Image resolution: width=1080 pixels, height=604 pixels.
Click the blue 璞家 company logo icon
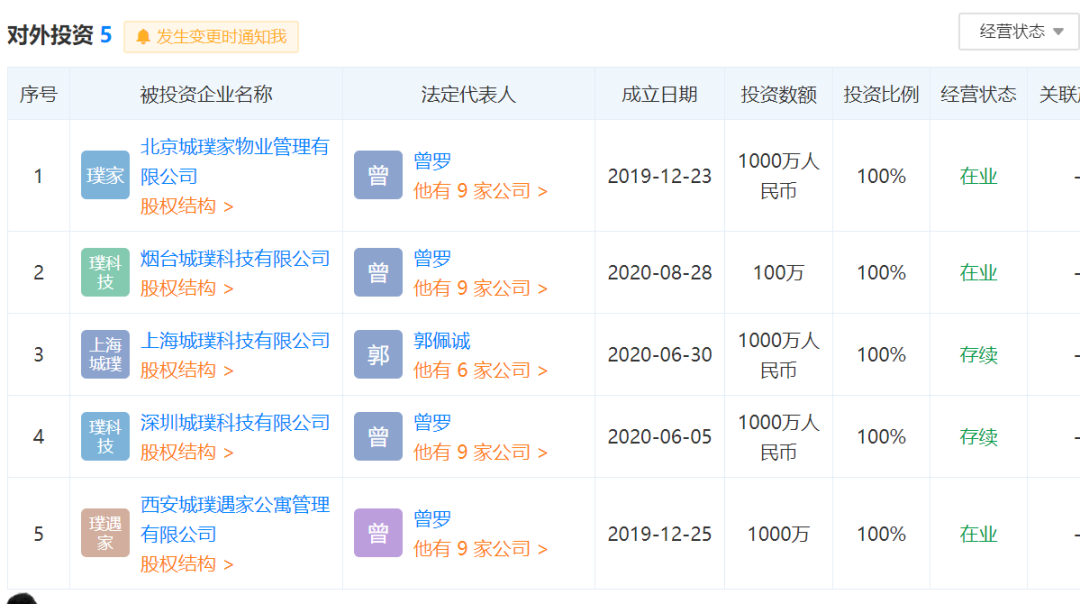(x=105, y=176)
